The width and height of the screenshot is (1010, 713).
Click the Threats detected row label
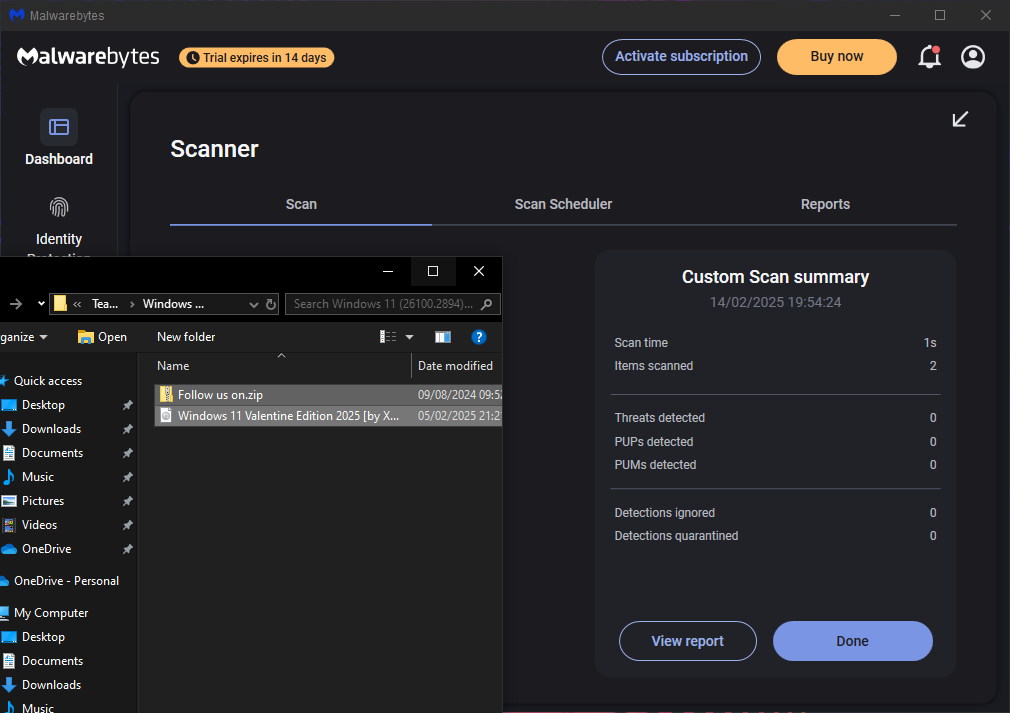click(x=660, y=417)
